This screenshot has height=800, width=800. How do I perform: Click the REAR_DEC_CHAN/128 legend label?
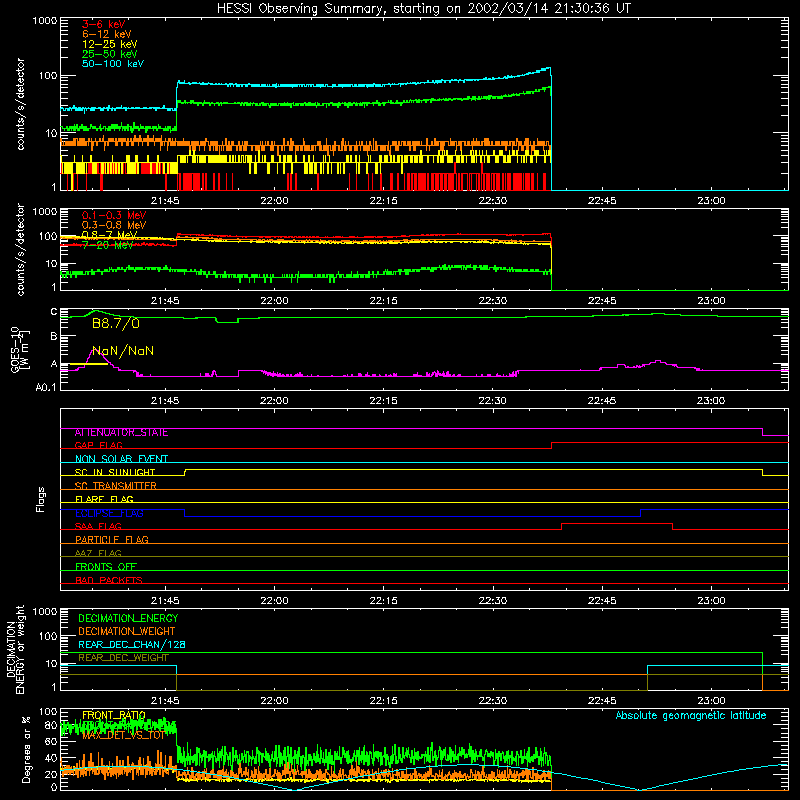(x=132, y=644)
